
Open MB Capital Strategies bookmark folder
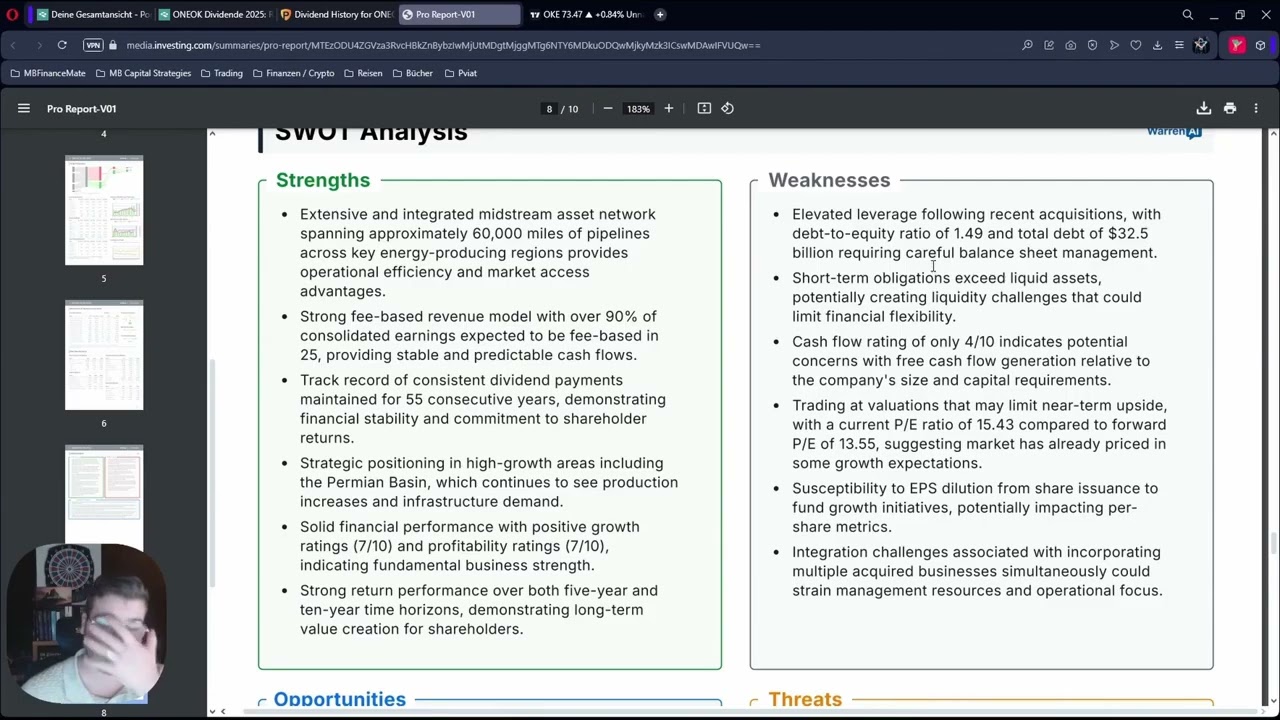(x=143, y=73)
